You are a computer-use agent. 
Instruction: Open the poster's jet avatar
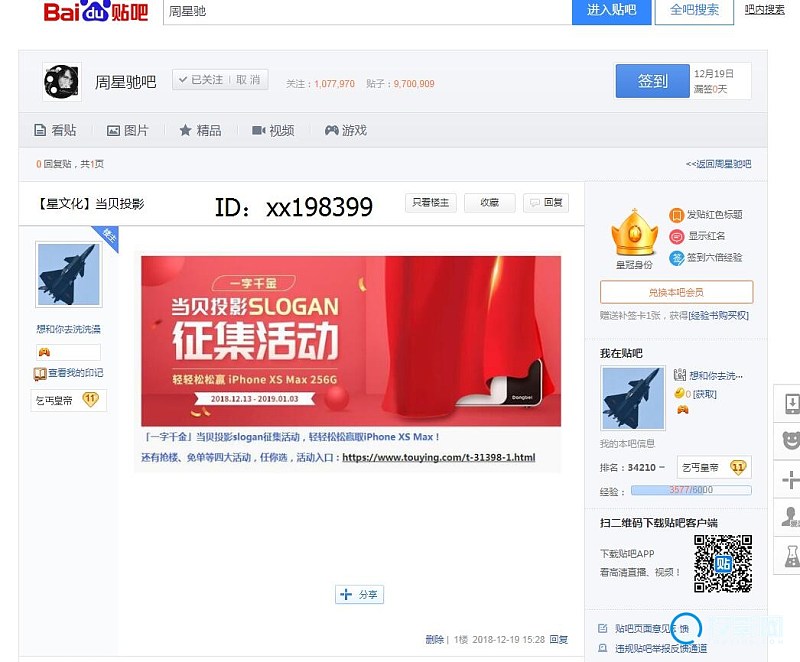(69, 274)
